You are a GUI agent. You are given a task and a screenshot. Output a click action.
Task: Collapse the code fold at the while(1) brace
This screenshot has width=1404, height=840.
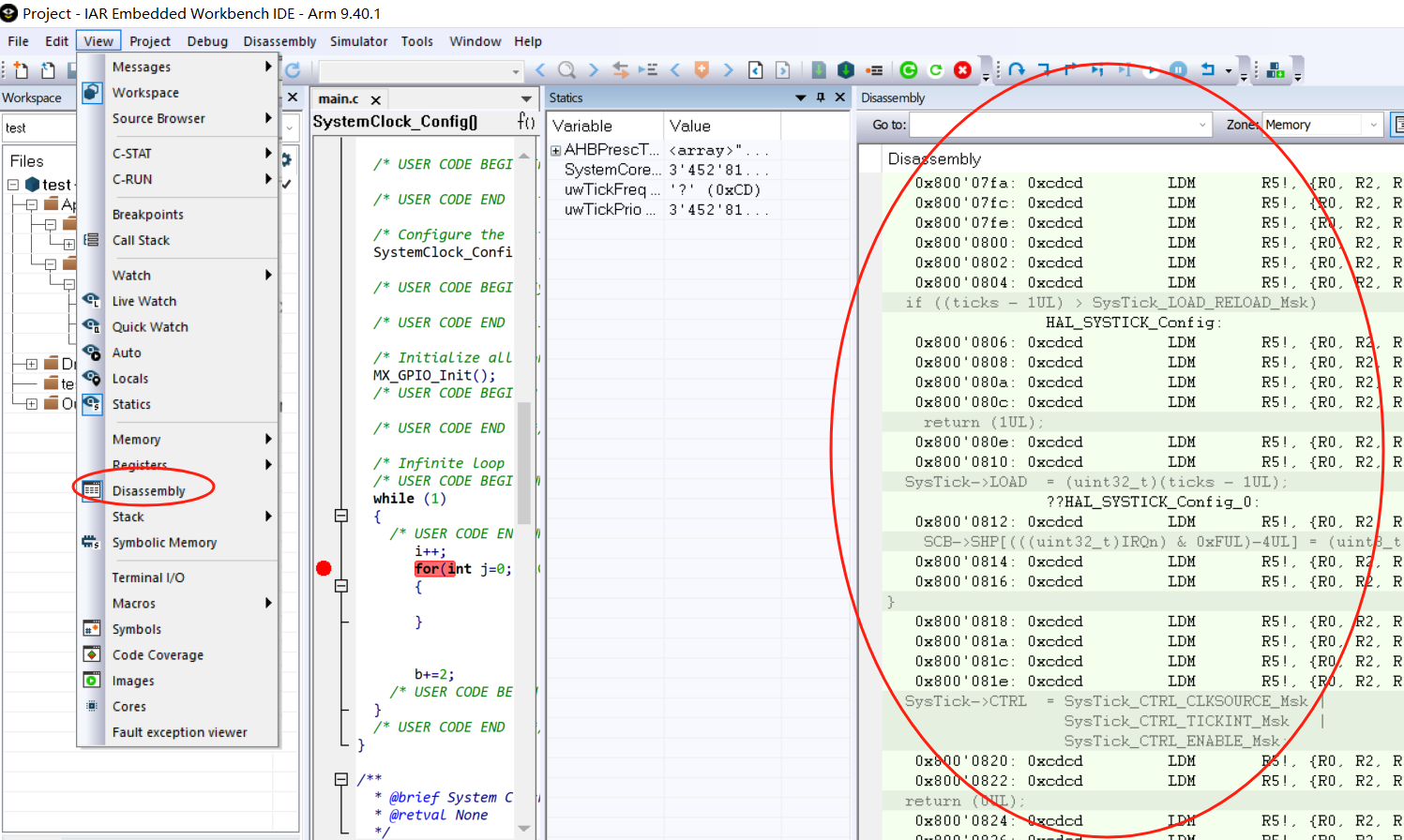pyautogui.click(x=341, y=516)
